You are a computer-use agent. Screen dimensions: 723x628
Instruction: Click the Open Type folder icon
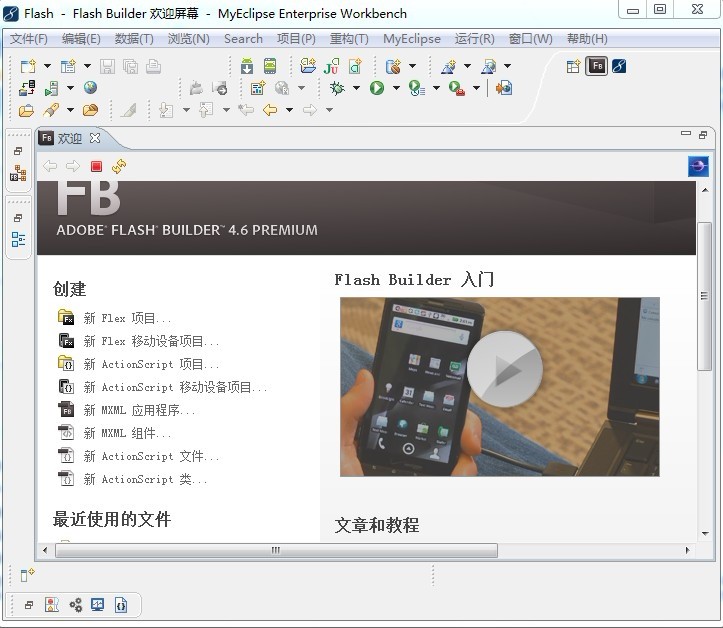[26, 110]
